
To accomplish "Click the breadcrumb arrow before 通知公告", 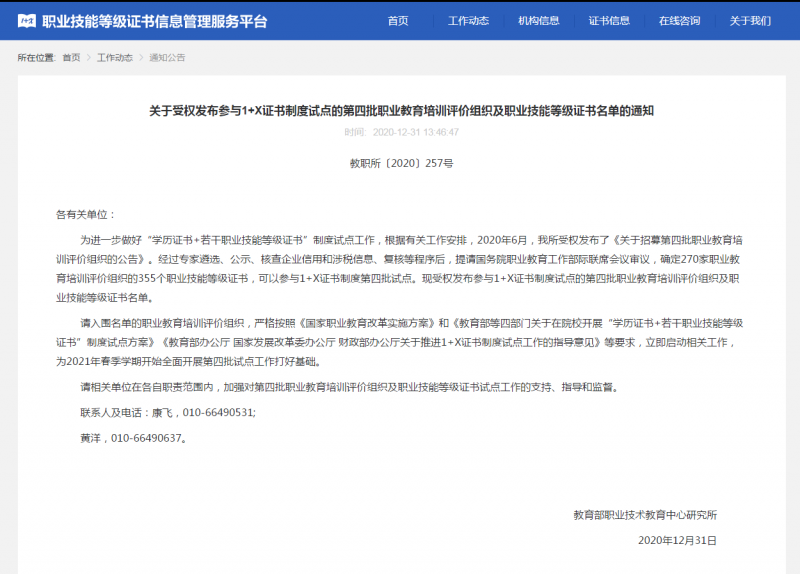I will coord(141,58).
